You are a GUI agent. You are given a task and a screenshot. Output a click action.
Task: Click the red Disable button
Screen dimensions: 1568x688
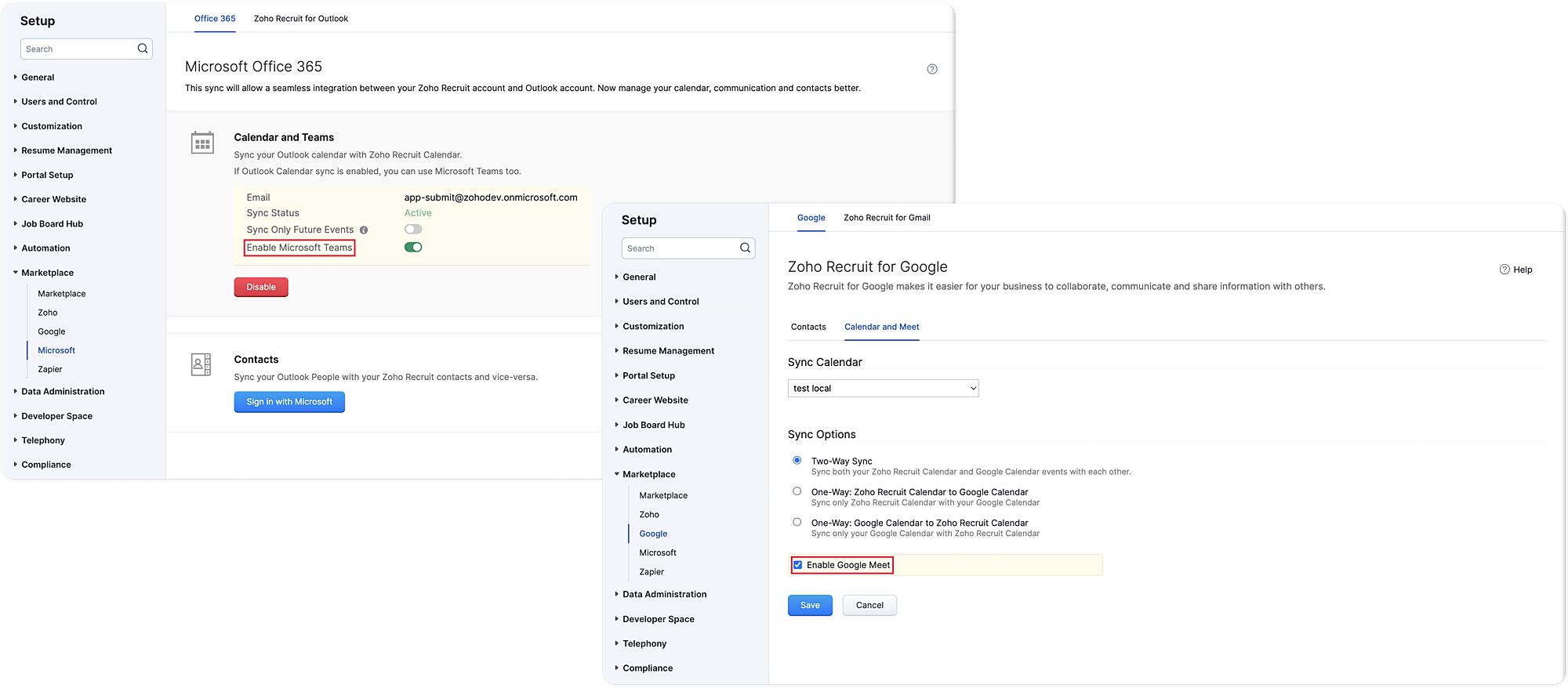click(x=261, y=287)
